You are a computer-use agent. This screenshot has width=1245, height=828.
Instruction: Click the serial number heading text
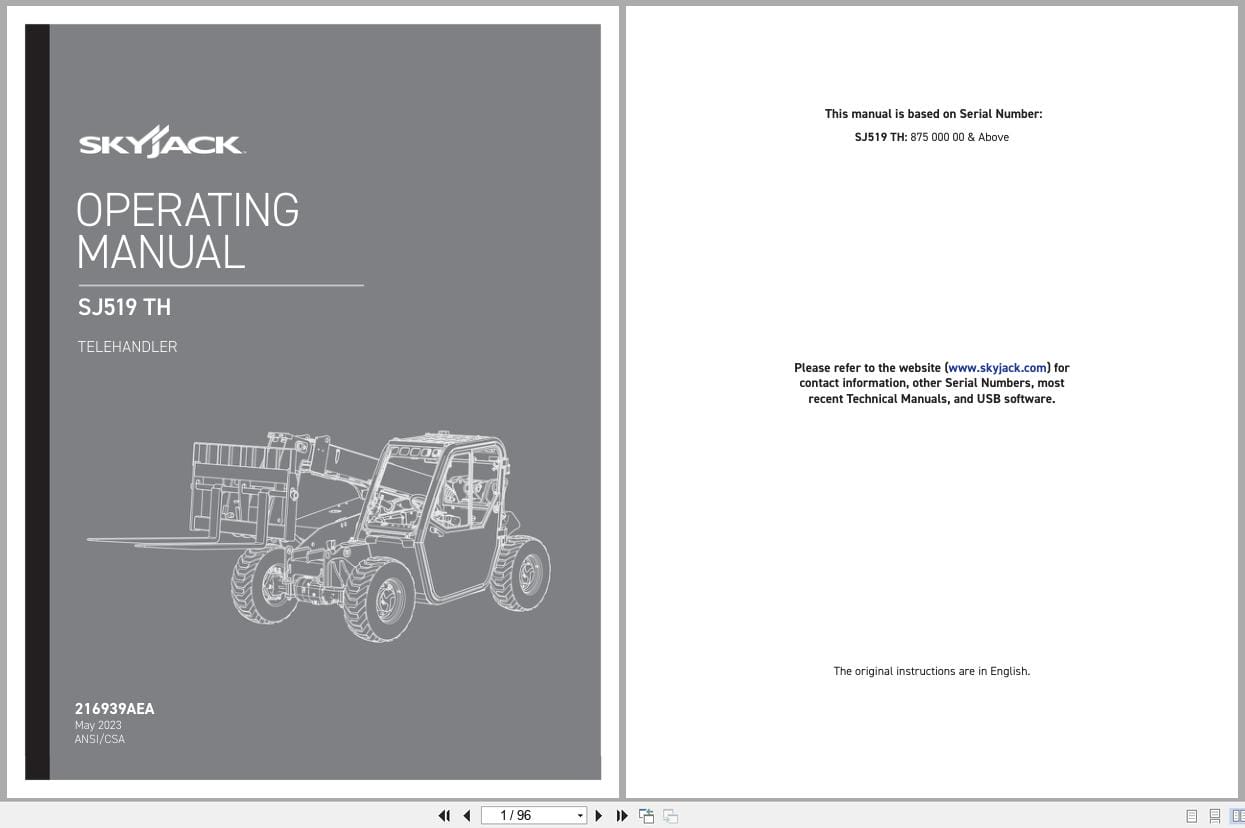click(932, 114)
